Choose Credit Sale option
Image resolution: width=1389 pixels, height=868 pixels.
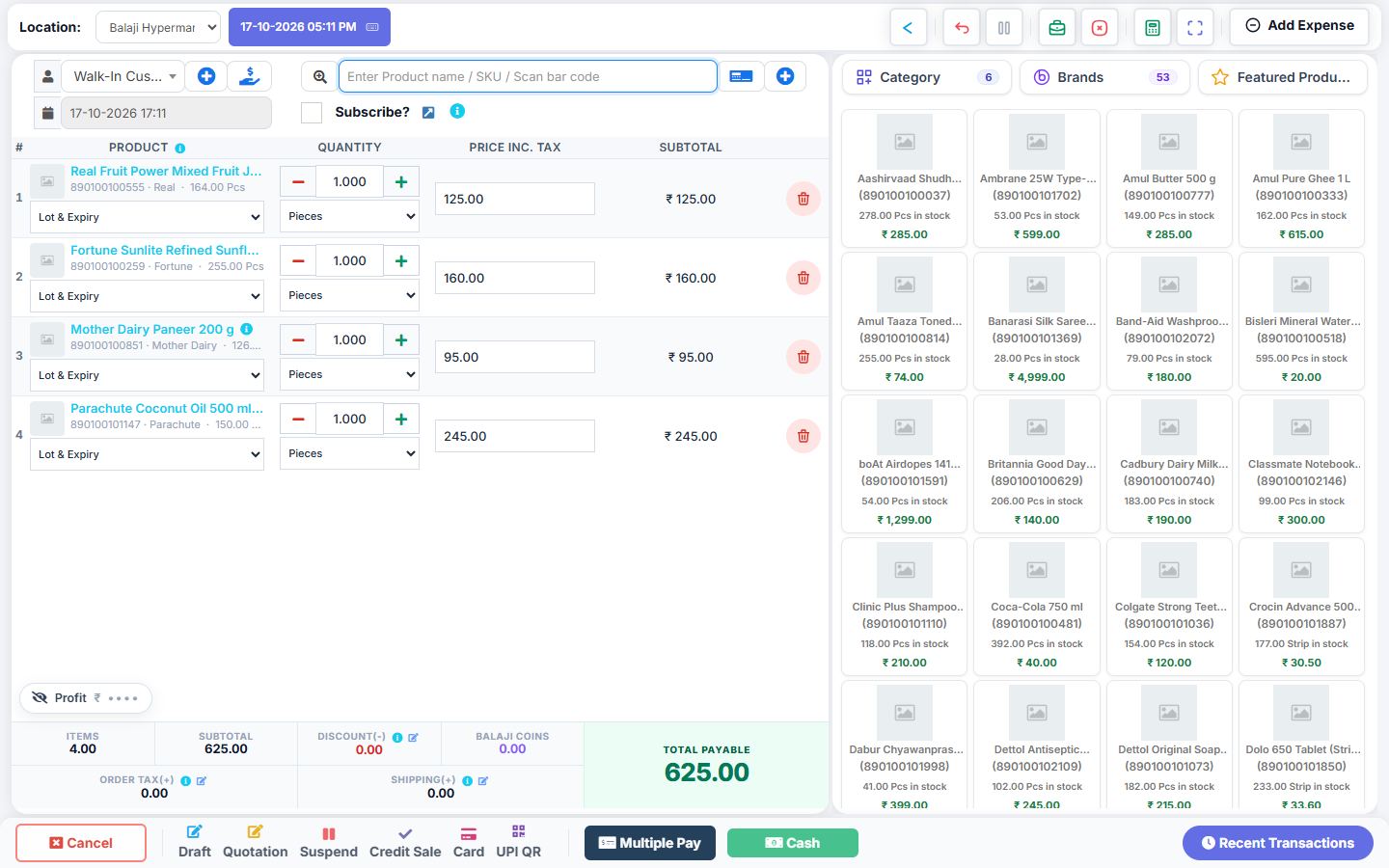click(405, 842)
